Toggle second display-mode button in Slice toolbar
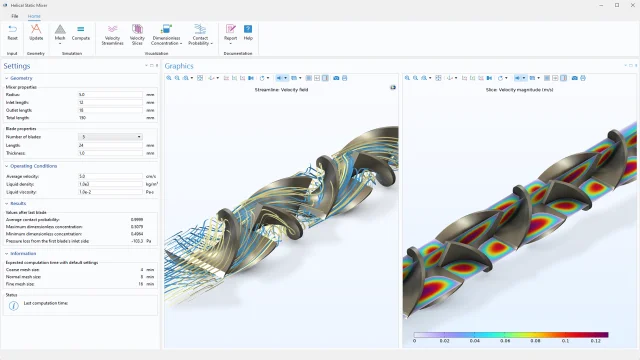Screen dimensions: 640x360 (x=555, y=78)
